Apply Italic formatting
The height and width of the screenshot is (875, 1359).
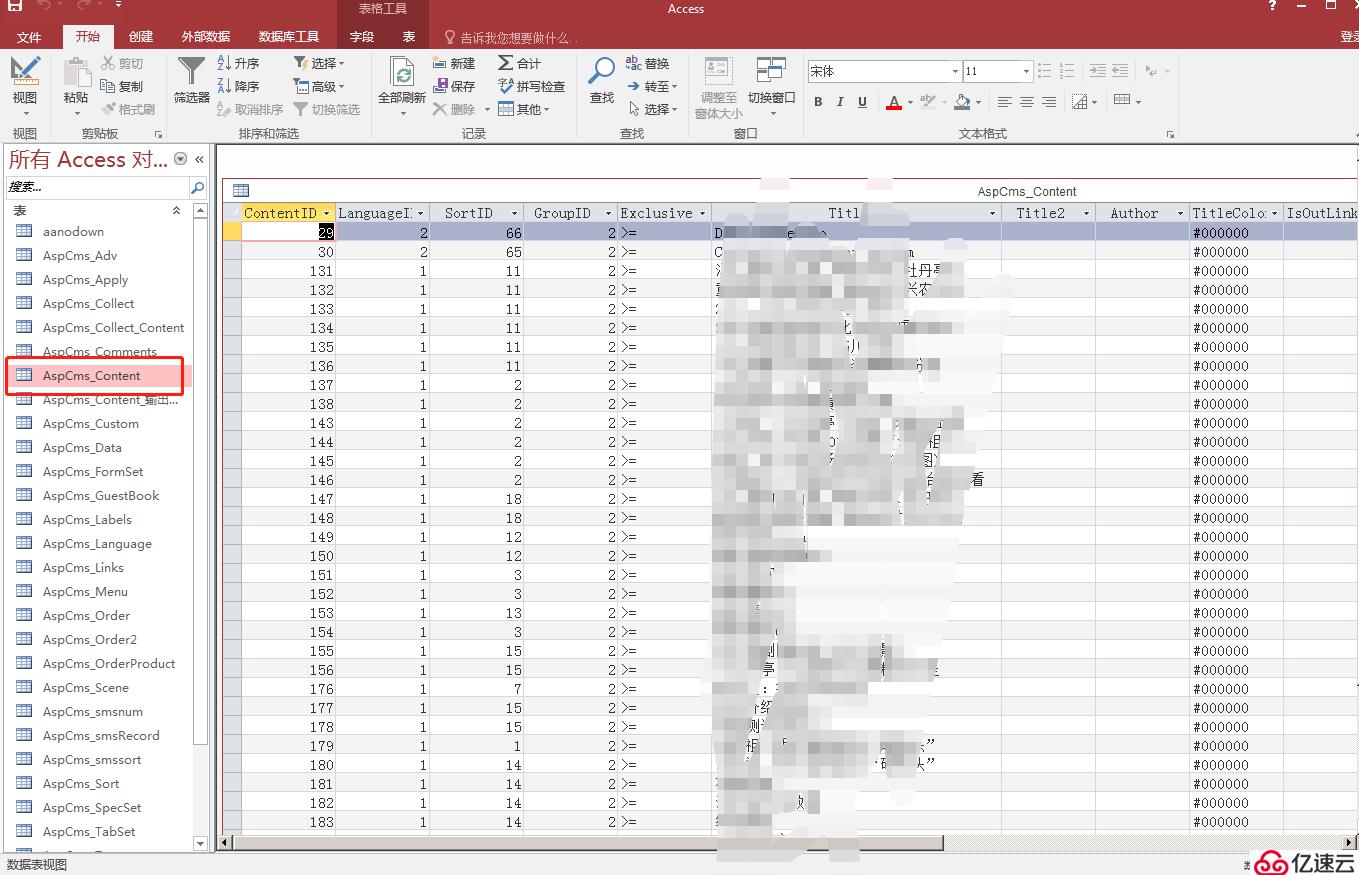(840, 102)
